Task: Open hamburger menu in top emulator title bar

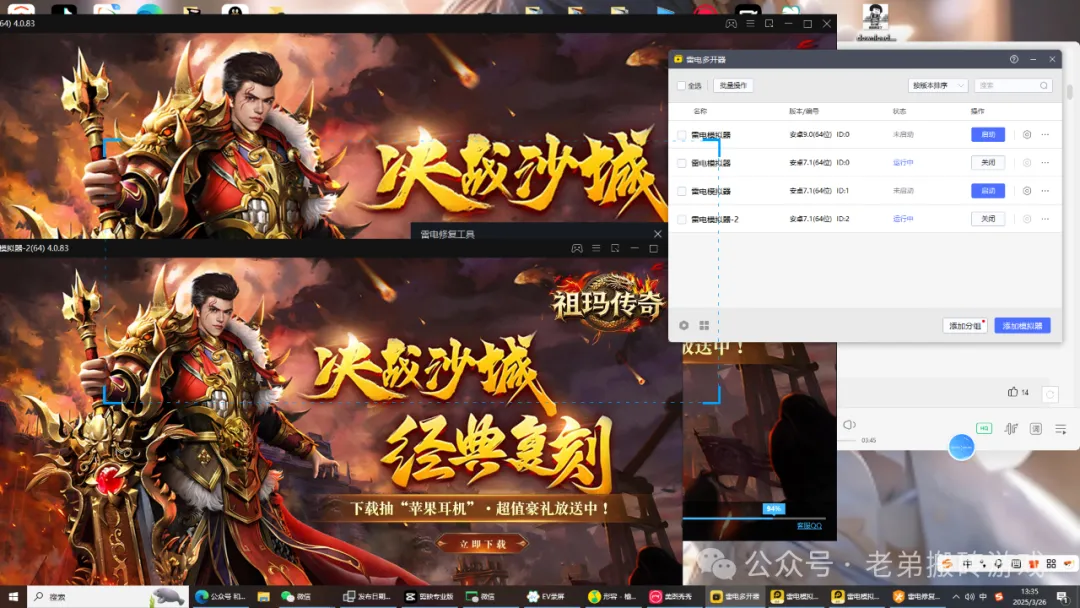Action: click(x=750, y=23)
